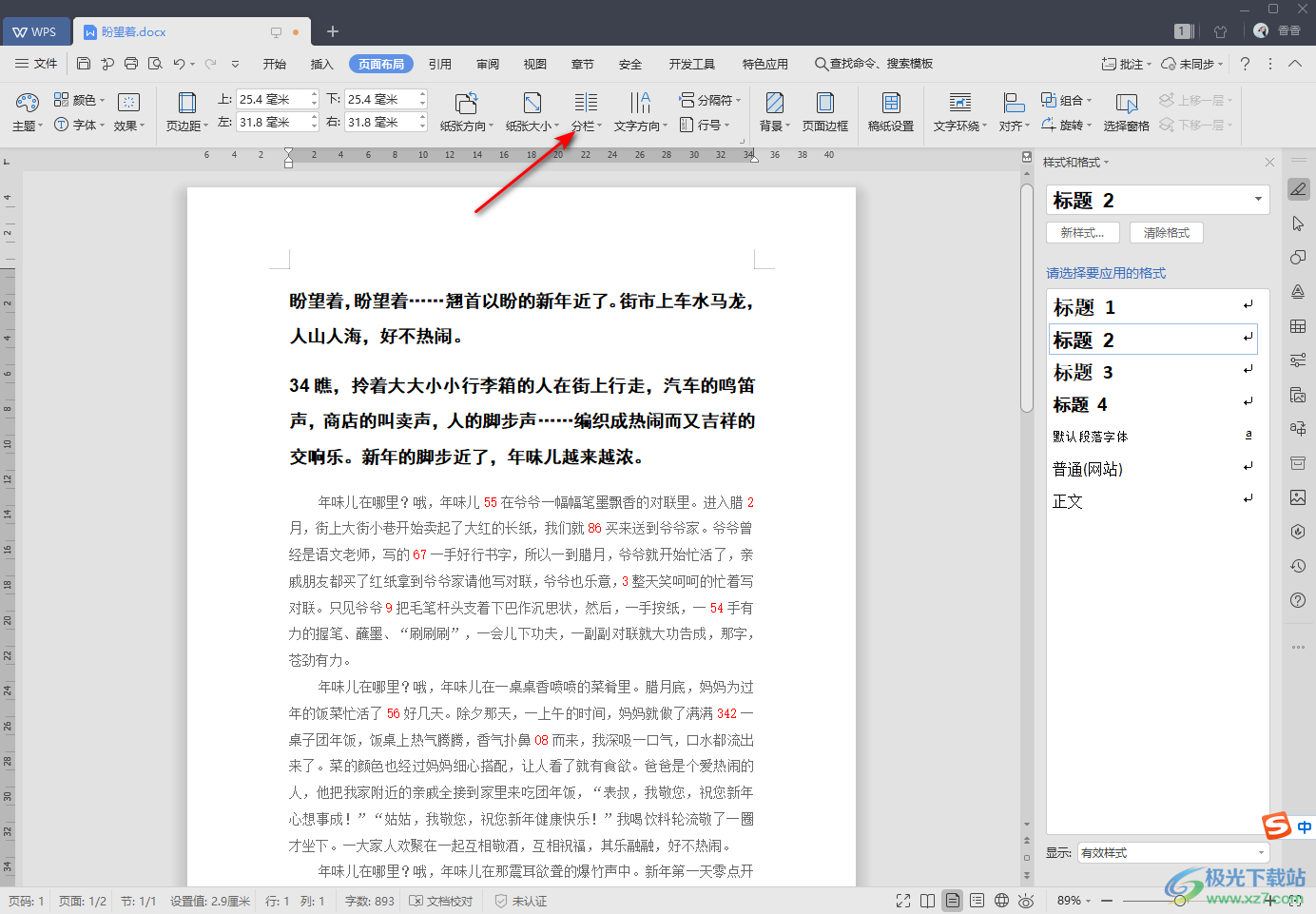
Task: Click the 分栏 columns icon
Action: tap(586, 103)
